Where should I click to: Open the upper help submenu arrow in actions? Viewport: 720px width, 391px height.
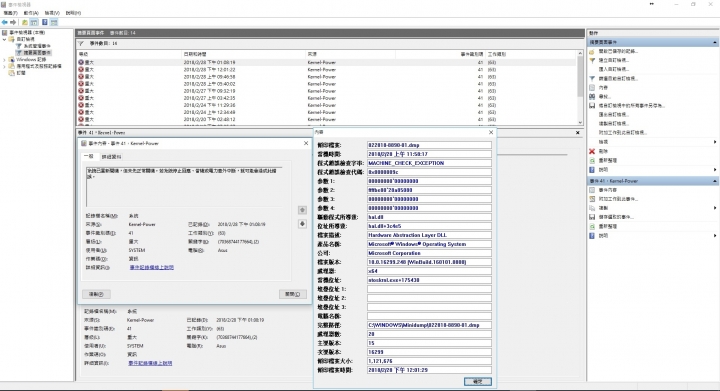(x=715, y=169)
